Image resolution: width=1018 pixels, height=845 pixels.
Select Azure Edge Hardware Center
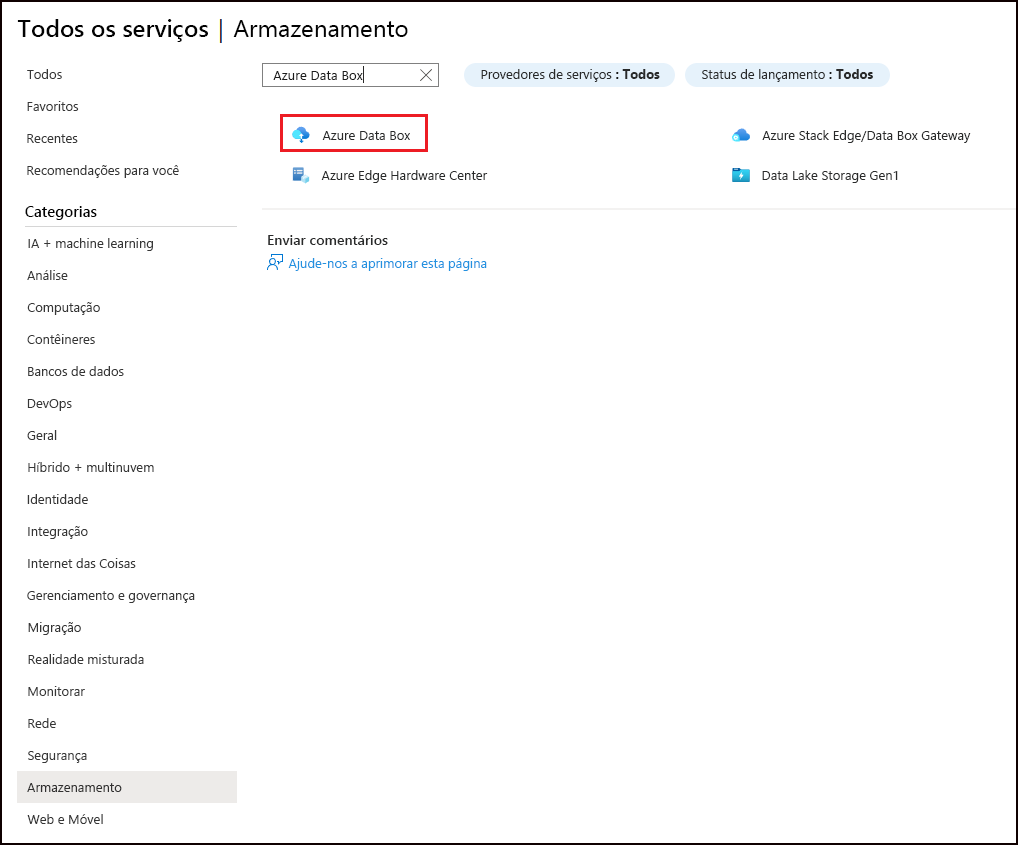[403, 175]
